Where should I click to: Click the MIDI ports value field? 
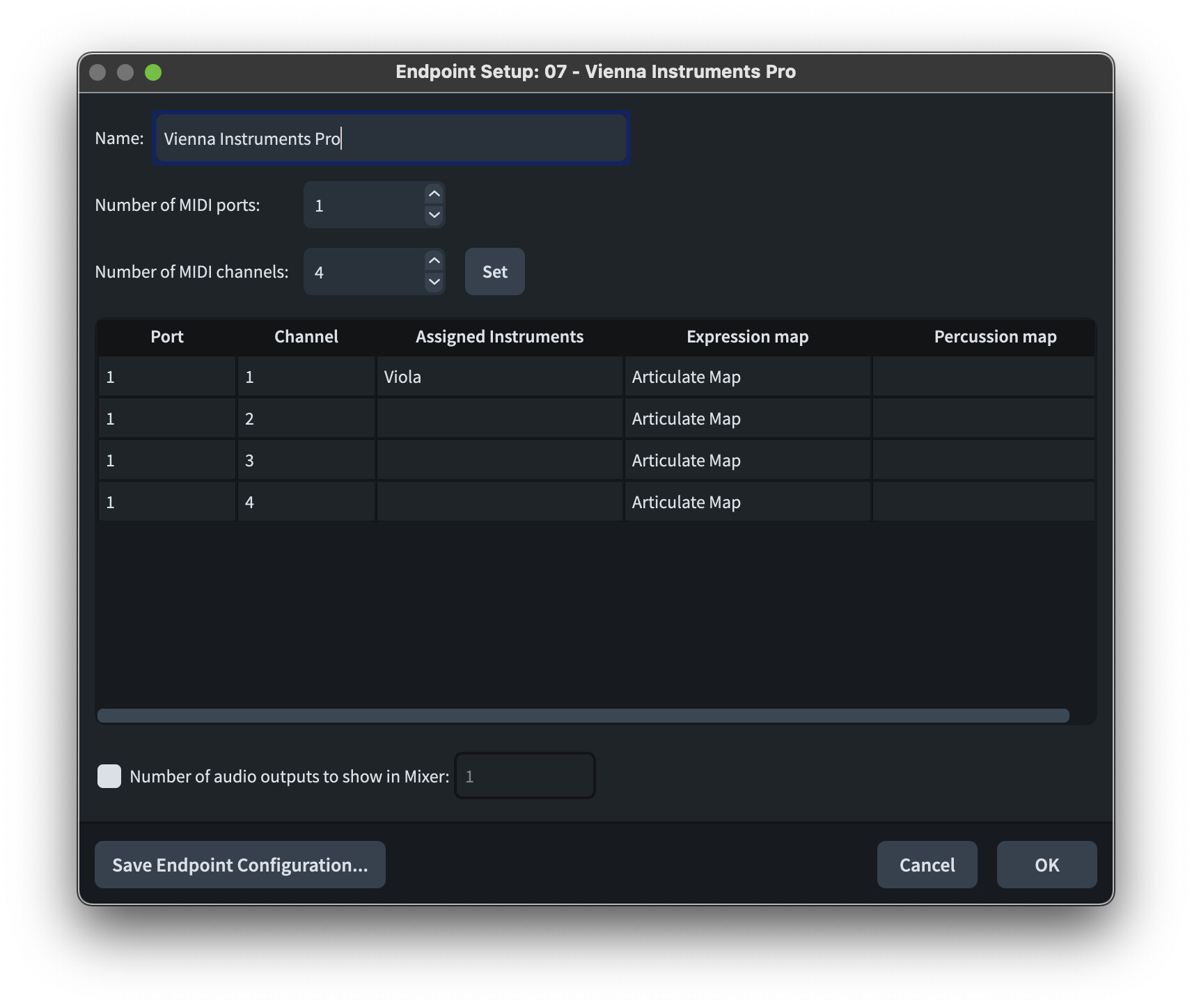[x=364, y=205]
